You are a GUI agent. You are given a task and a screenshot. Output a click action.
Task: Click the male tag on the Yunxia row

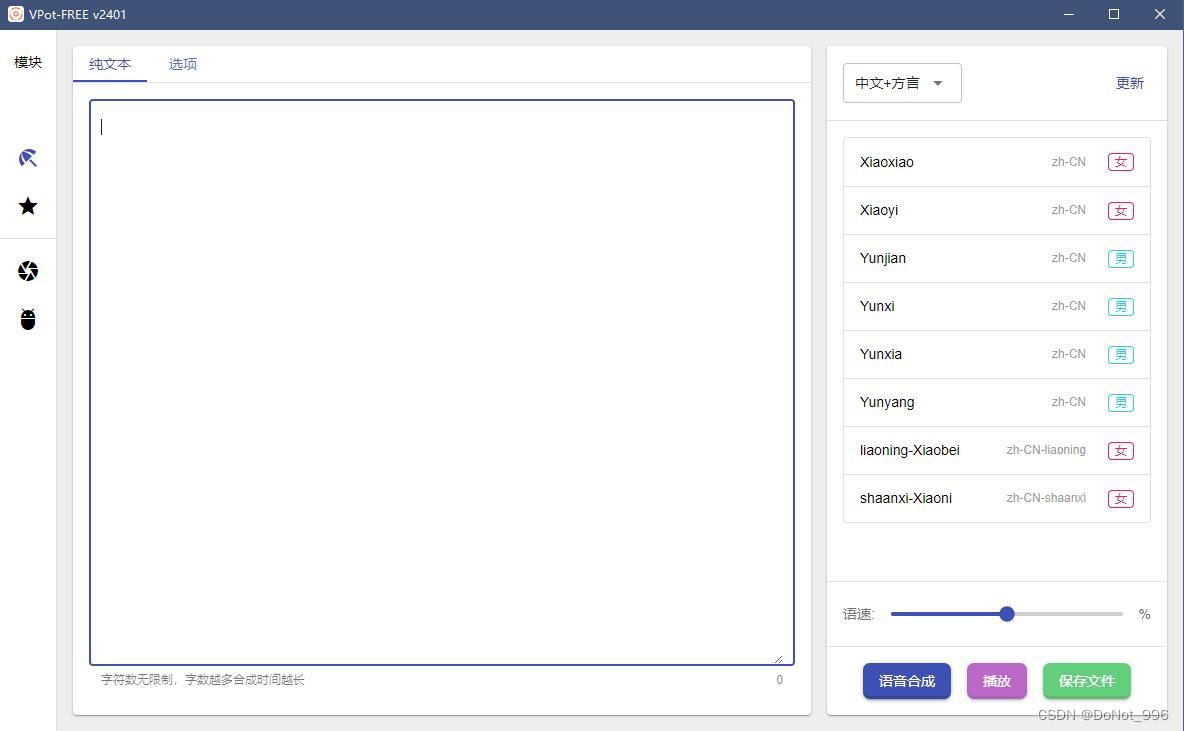point(1121,354)
